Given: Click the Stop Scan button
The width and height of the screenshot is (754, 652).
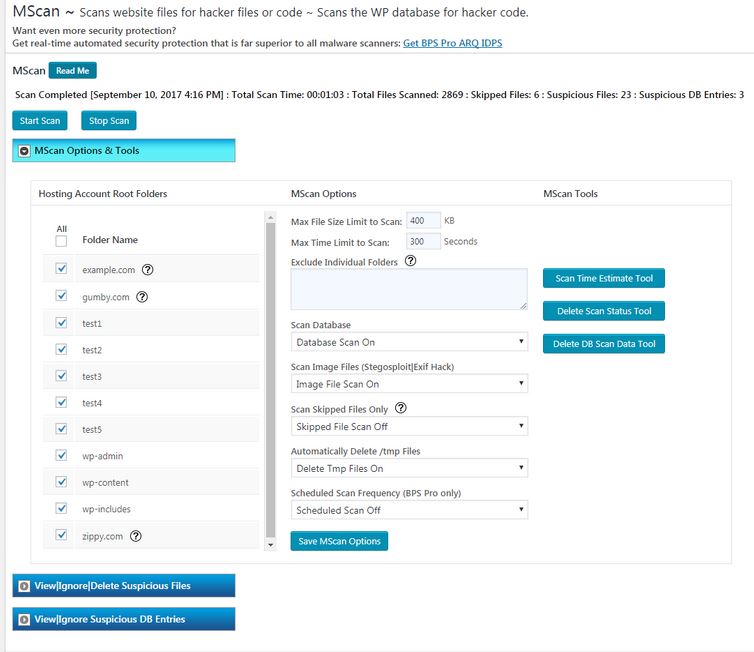Looking at the screenshot, I should [109, 121].
